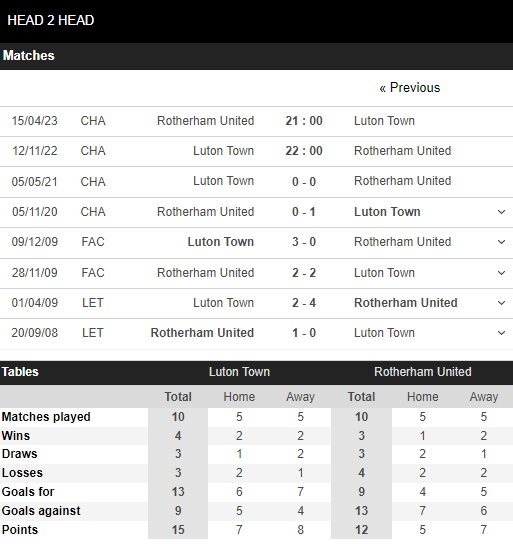Select the LET competition on 20/09/08

[93, 333]
